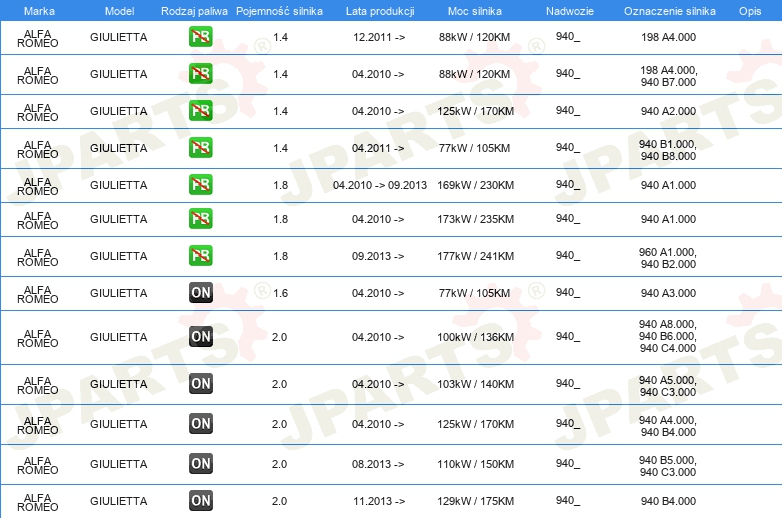This screenshot has width=782, height=518.
Task: Click the ON diesel icon in the 110kW / 150KM row
Action: pos(200,464)
